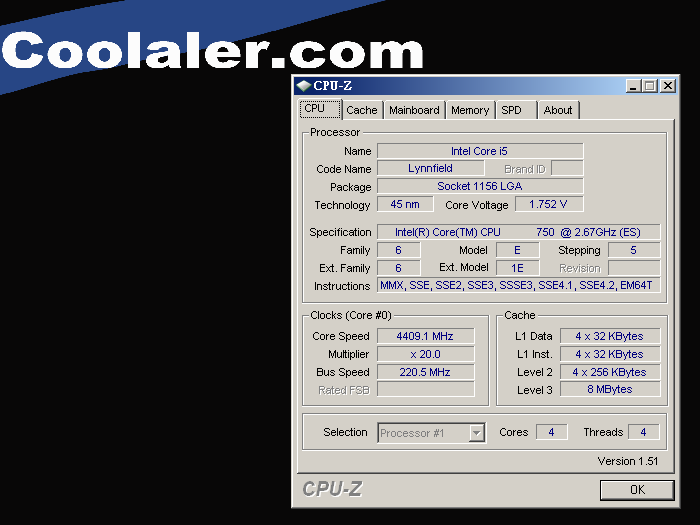The width and height of the screenshot is (700, 525).
Task: Click the CPU-Z title bar diamond icon
Action: coord(304,85)
